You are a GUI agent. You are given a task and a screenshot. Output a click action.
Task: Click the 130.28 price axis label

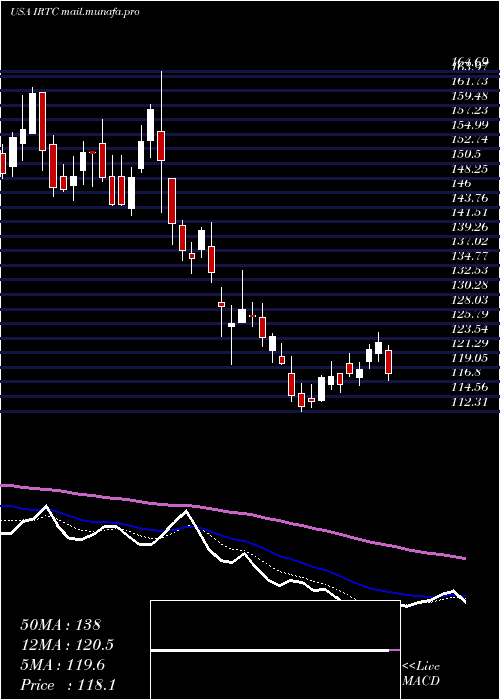click(470, 285)
